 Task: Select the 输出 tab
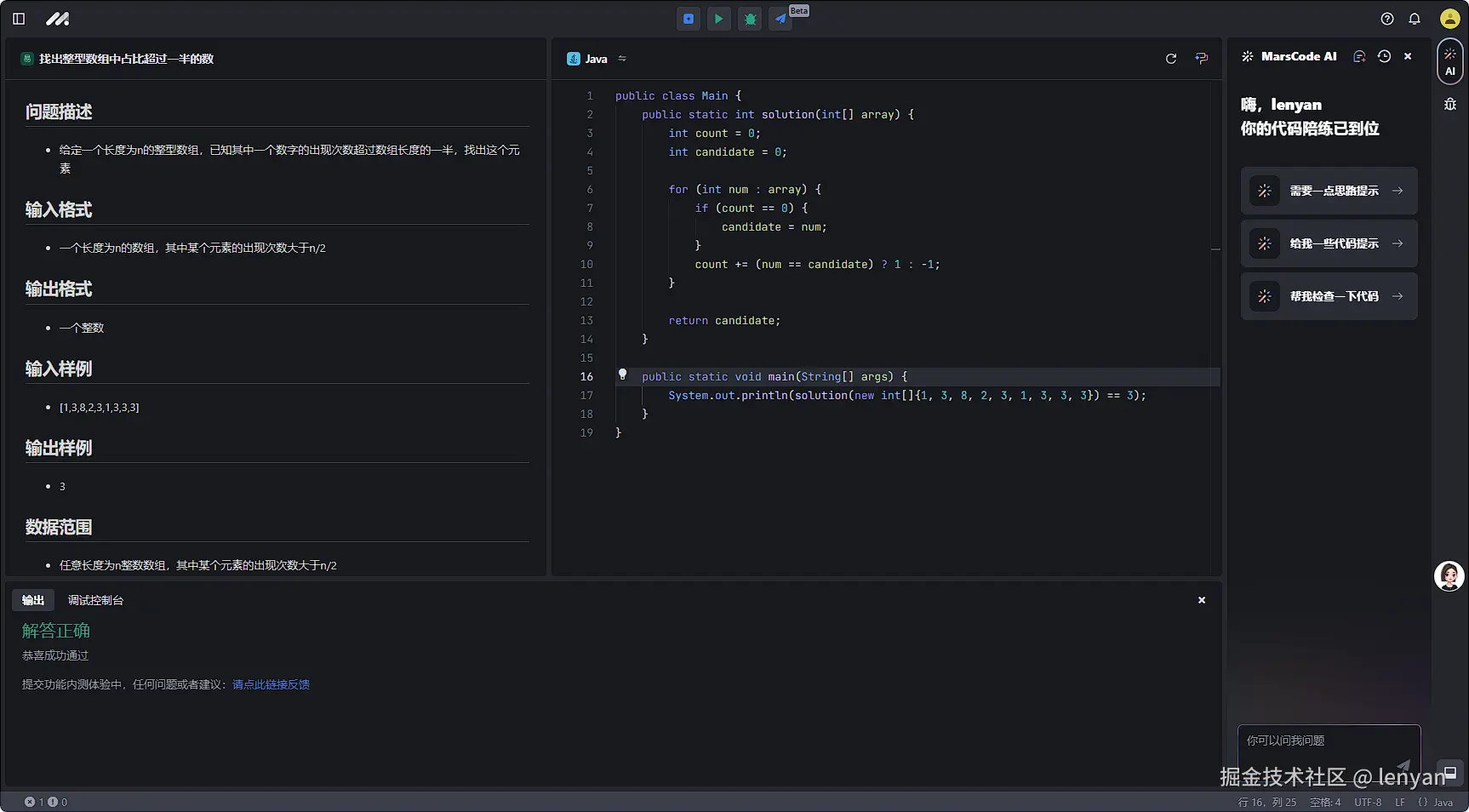coord(33,600)
